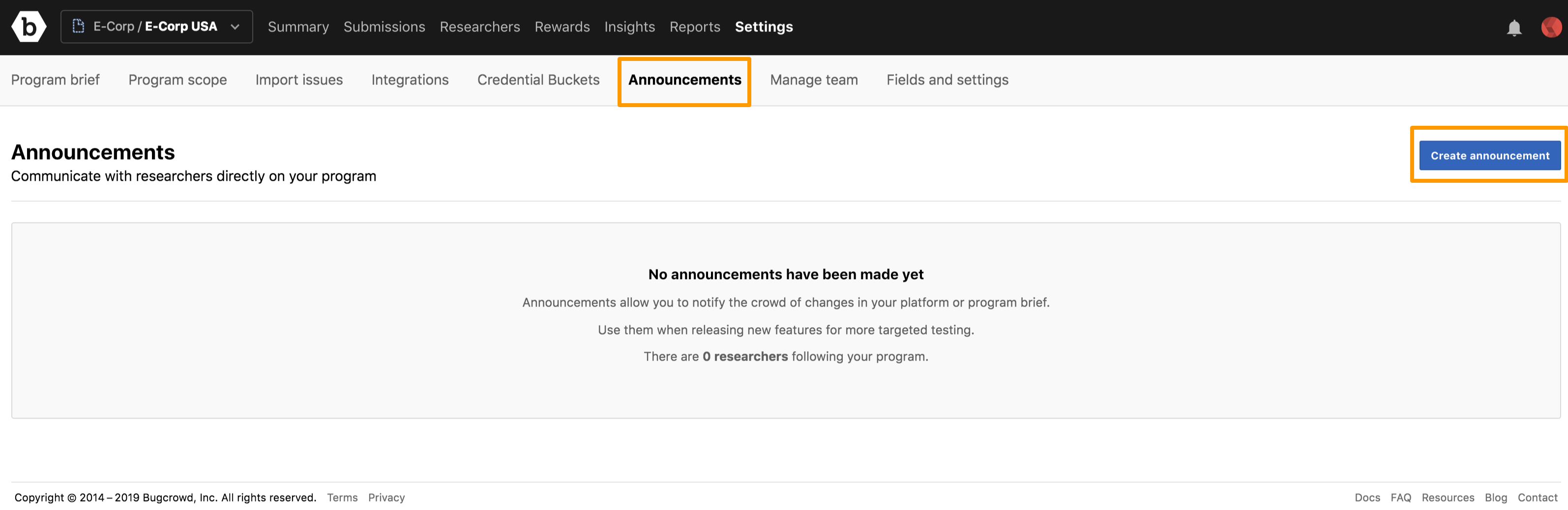Open the Rewards page

click(562, 27)
